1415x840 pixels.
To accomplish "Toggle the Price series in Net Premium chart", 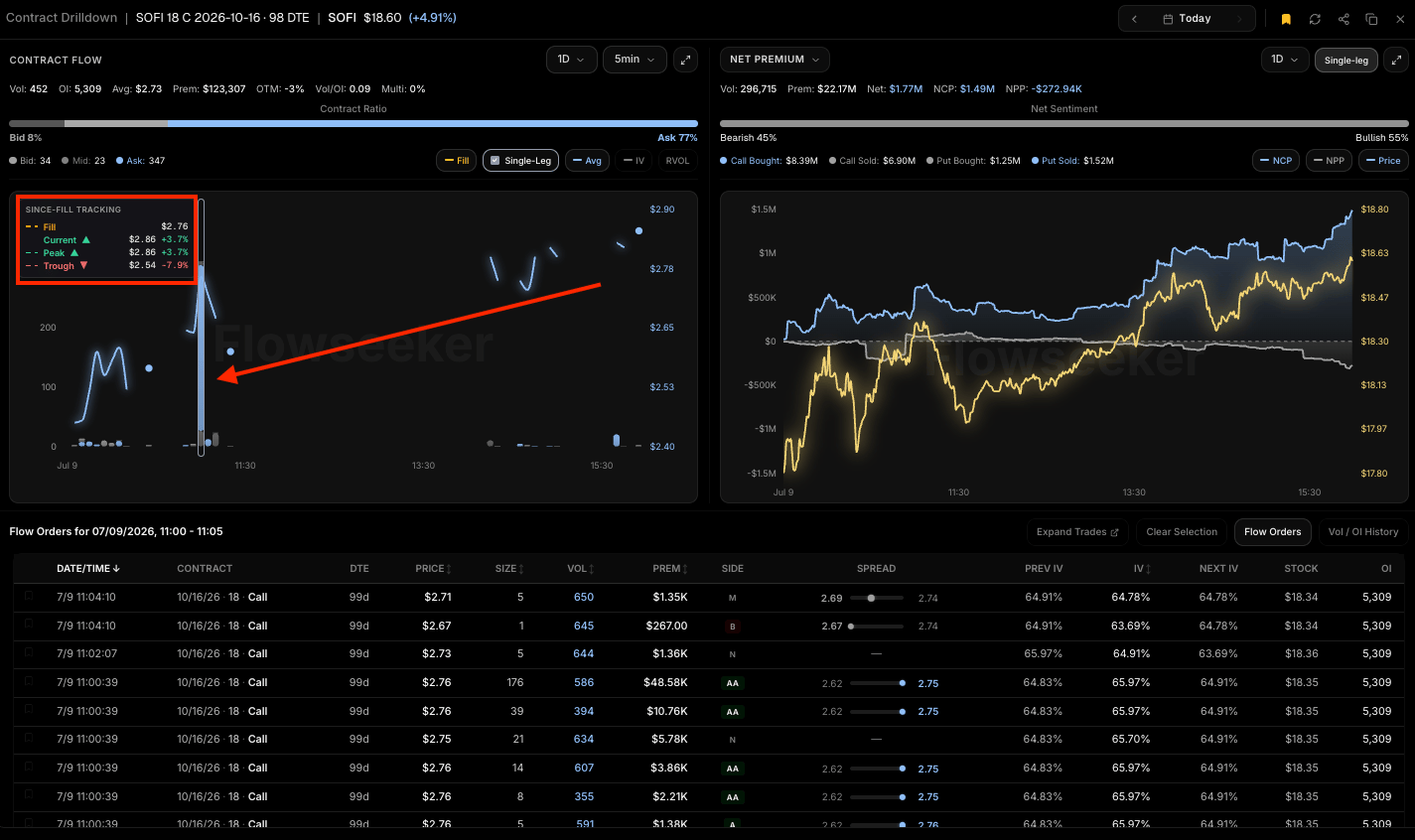I will (1383, 161).
